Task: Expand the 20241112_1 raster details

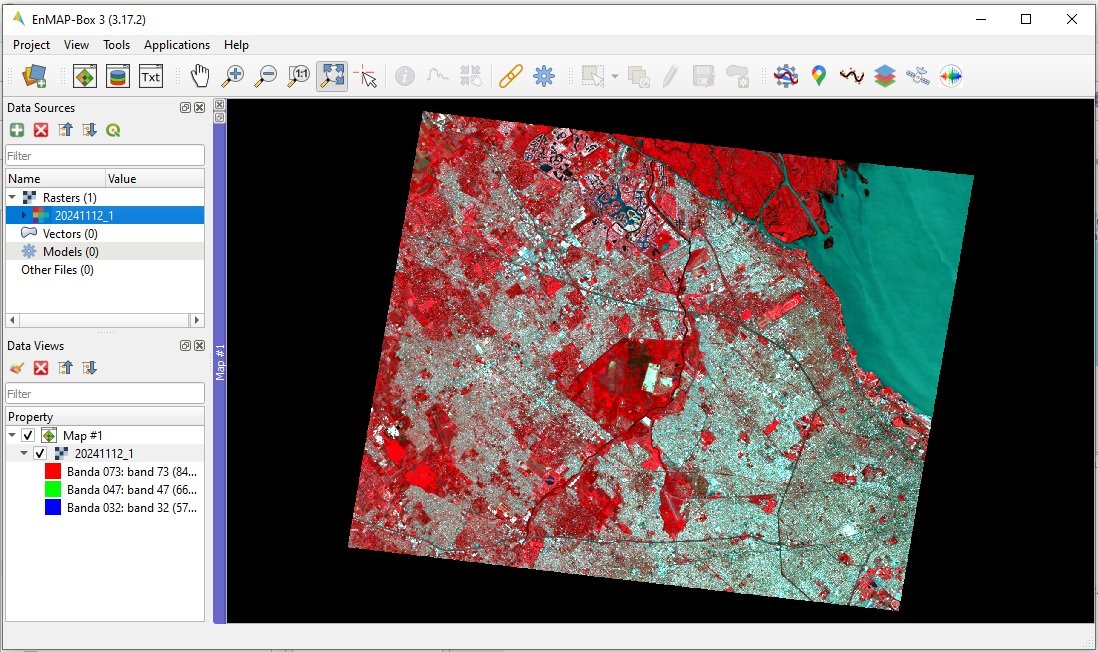Action: 23,215
